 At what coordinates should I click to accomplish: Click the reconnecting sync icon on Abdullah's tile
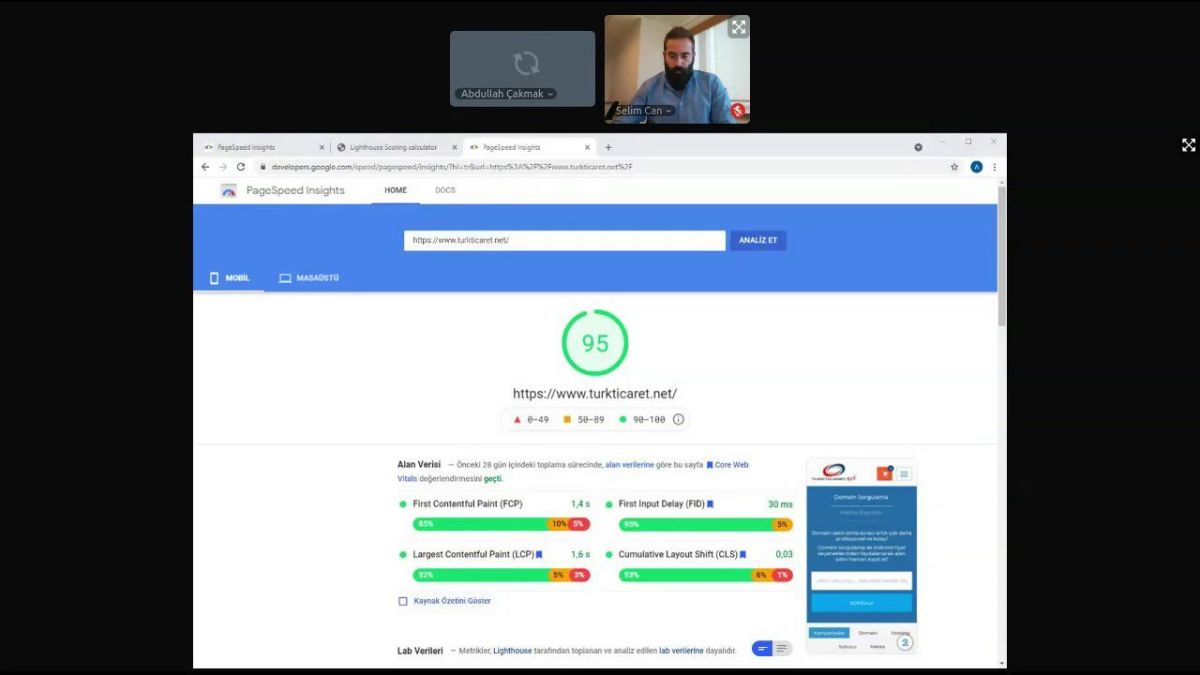(526, 63)
